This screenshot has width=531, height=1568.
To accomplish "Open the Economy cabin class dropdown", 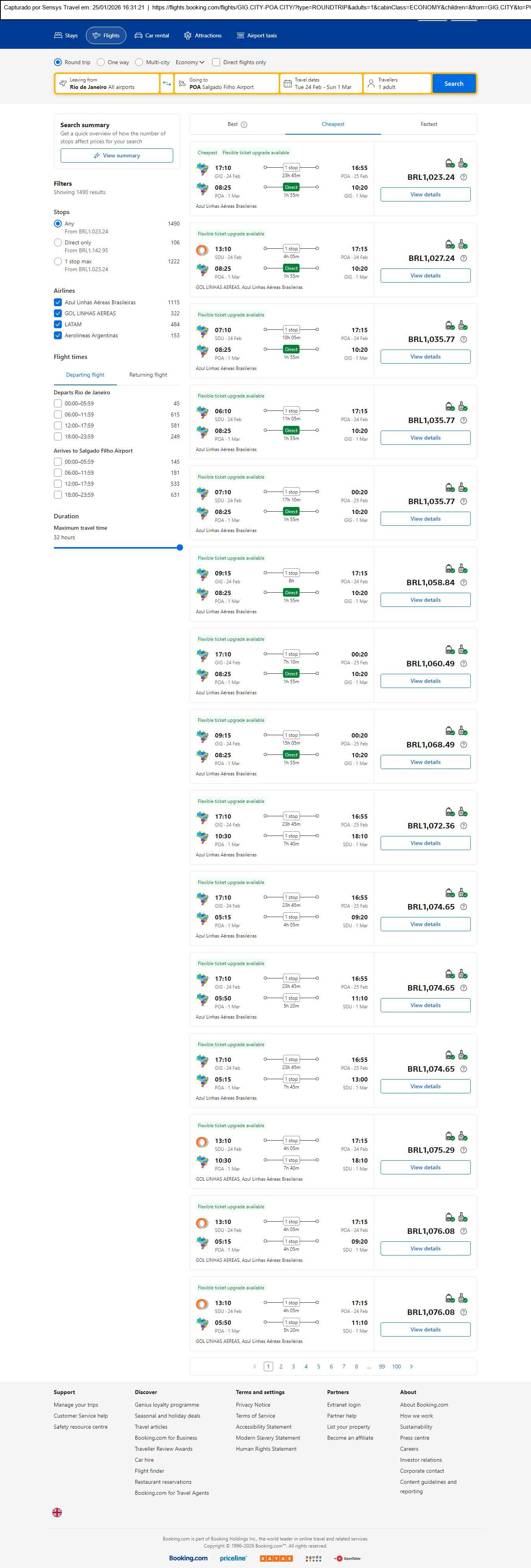I will (x=190, y=62).
